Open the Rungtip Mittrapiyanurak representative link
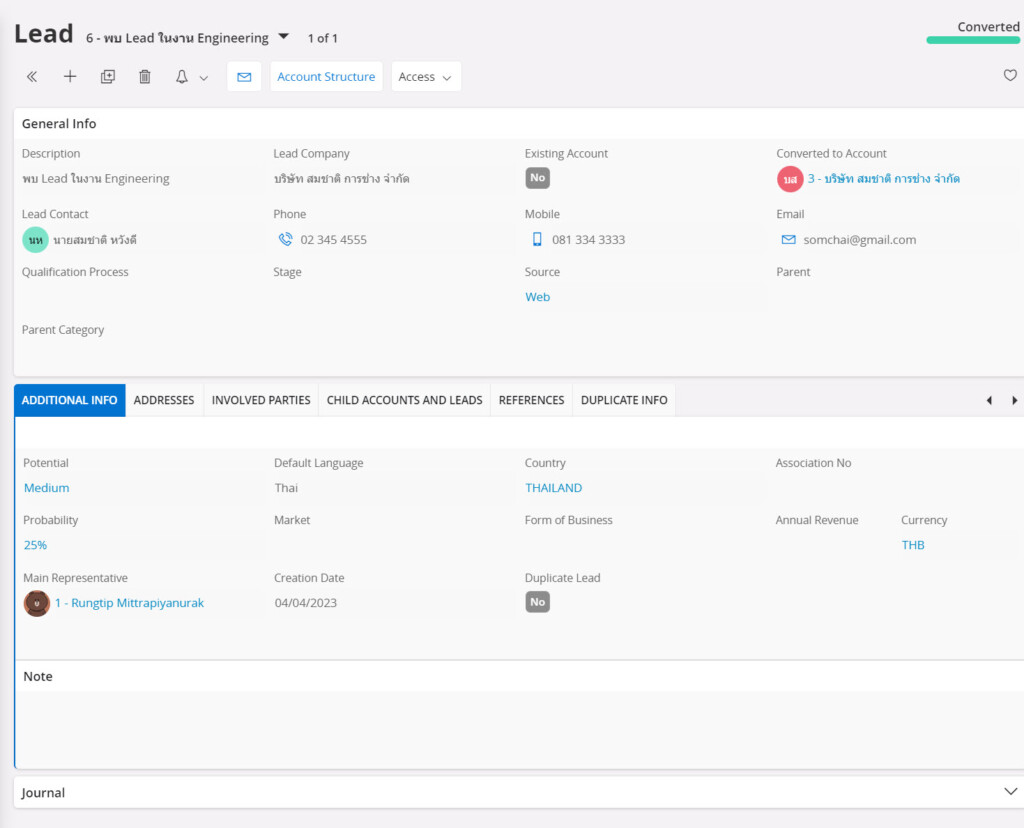 [x=129, y=603]
